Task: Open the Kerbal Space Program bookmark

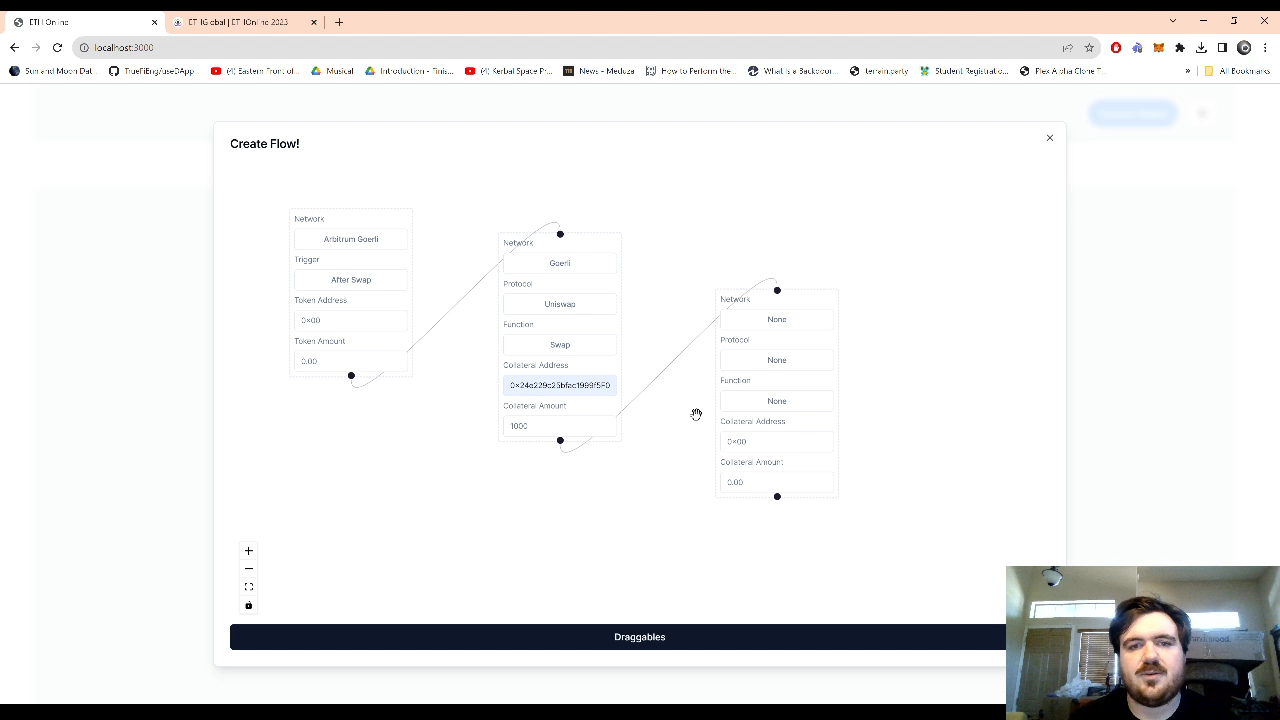Action: click(509, 71)
